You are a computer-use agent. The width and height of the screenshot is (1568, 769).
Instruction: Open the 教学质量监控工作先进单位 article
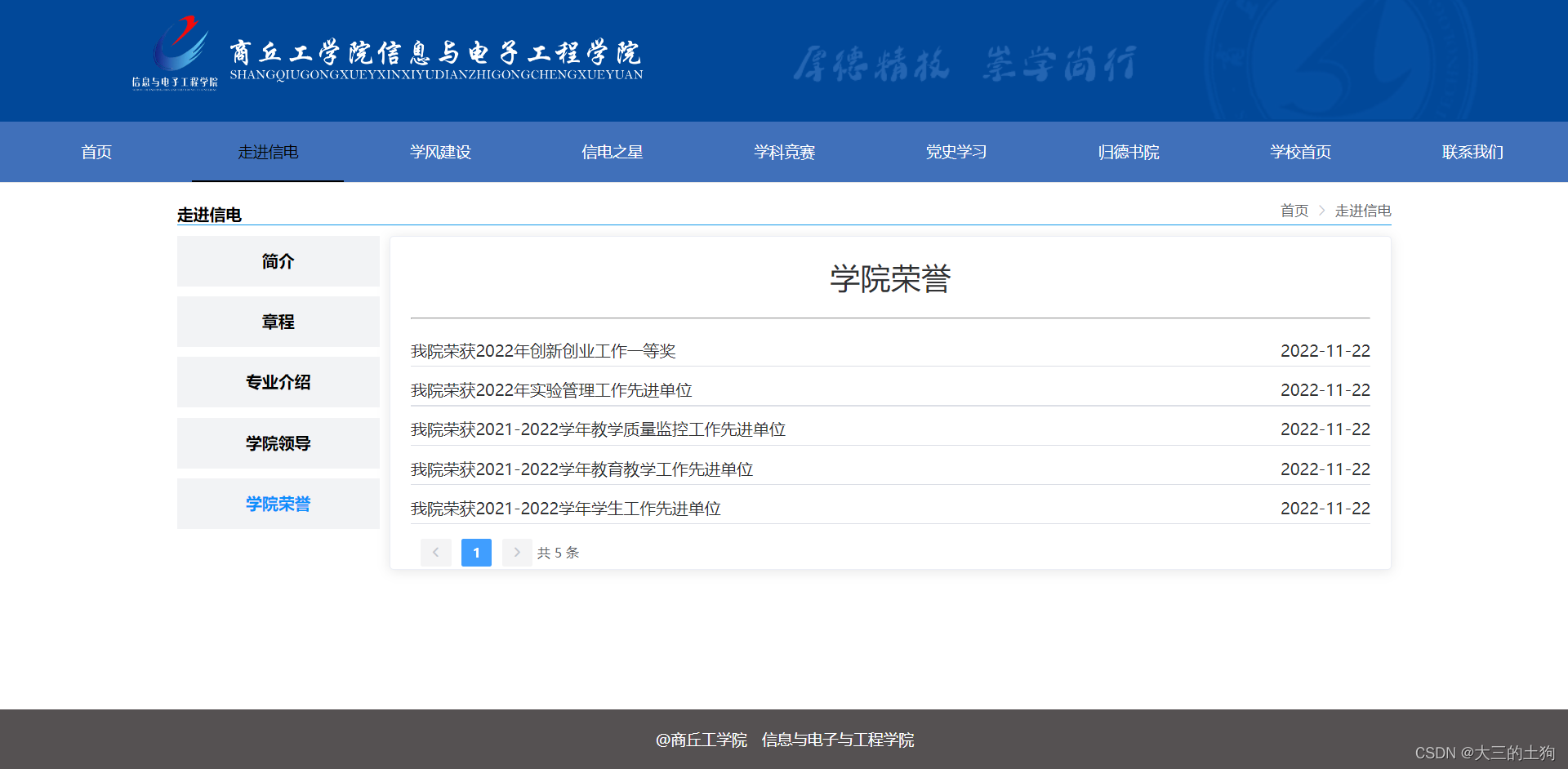click(598, 429)
